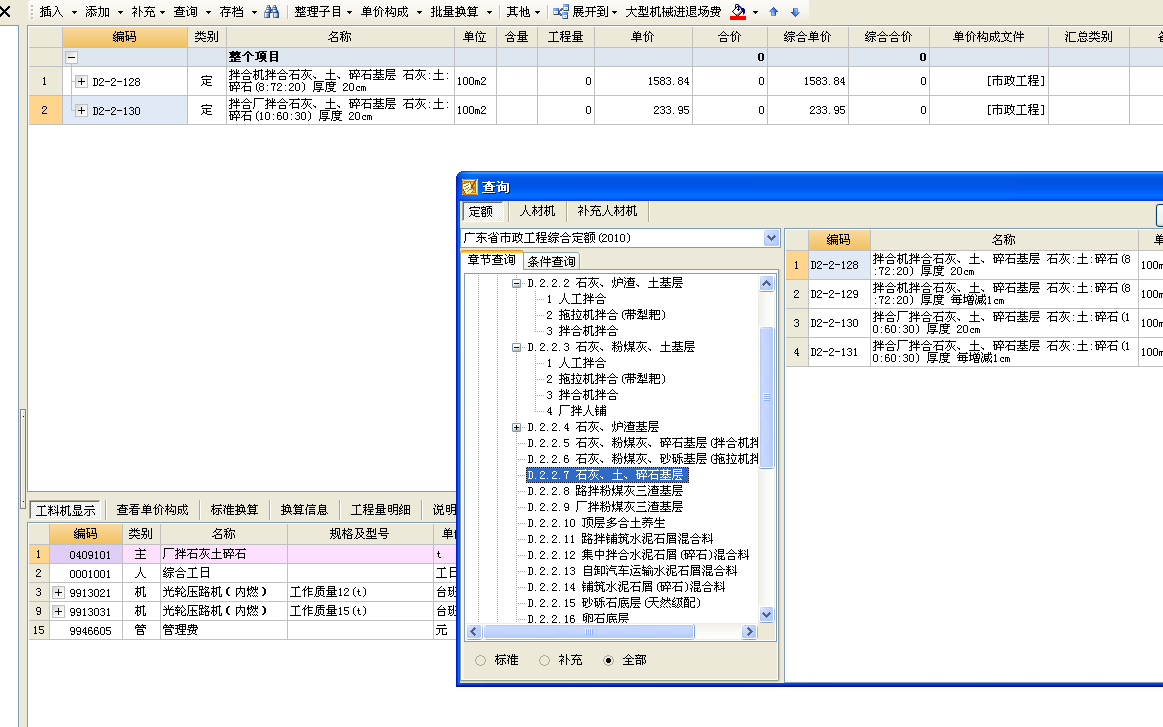Click the blue move-up arrow icon

pyautogui.click(x=774, y=12)
